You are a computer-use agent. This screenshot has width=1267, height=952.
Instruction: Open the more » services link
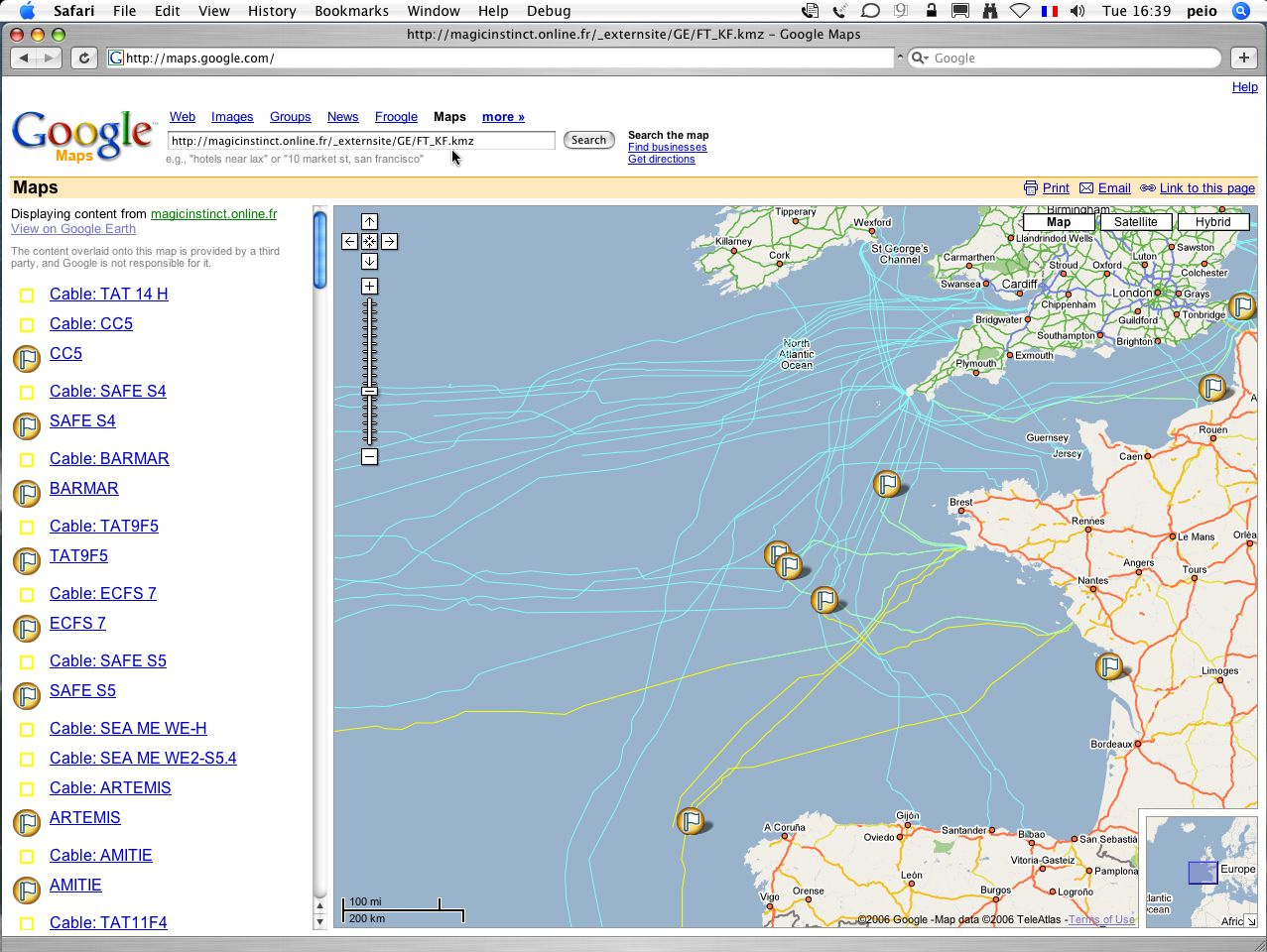pos(503,117)
